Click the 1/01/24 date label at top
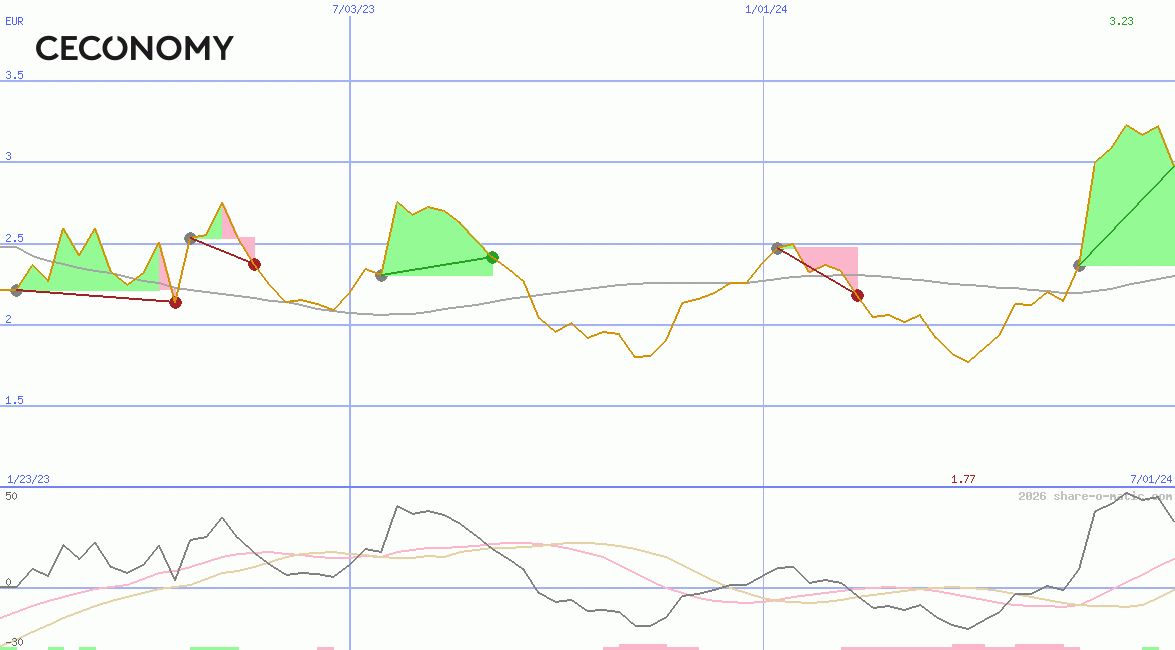Screen dimensions: 1175x650 [x=765, y=8]
